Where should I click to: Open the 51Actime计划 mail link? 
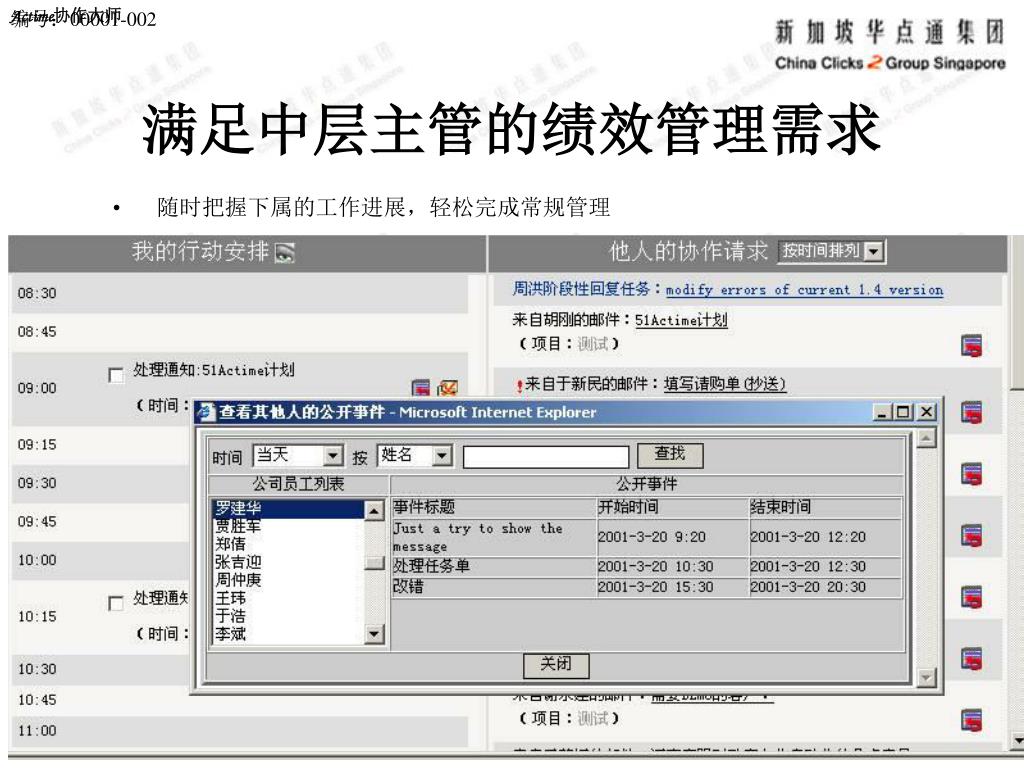click(x=680, y=320)
